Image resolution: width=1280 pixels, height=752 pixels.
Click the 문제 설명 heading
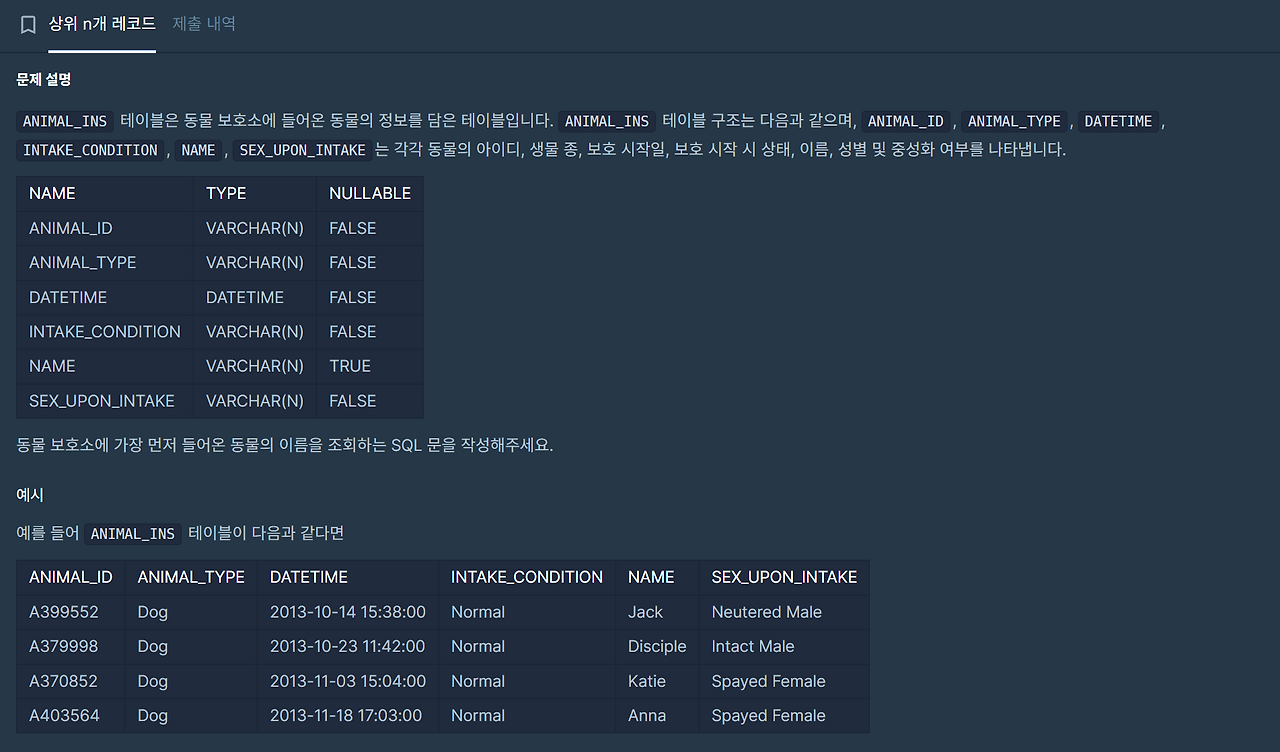click(x=42, y=79)
